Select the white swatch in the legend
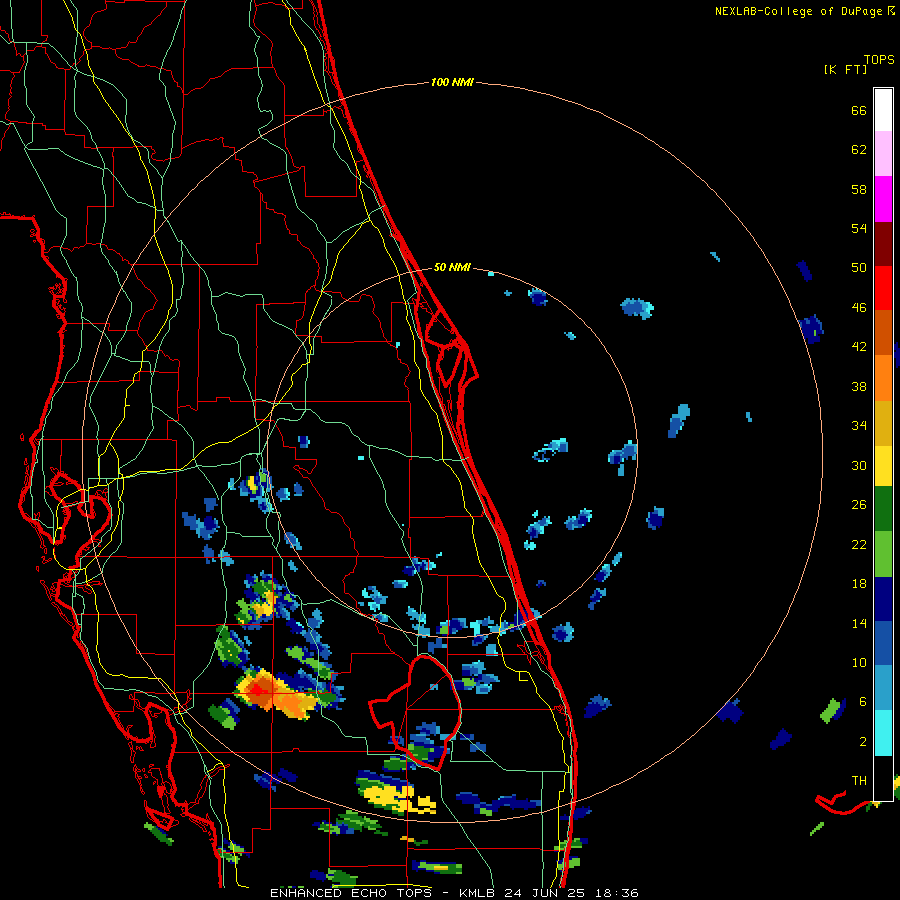 tap(883, 110)
